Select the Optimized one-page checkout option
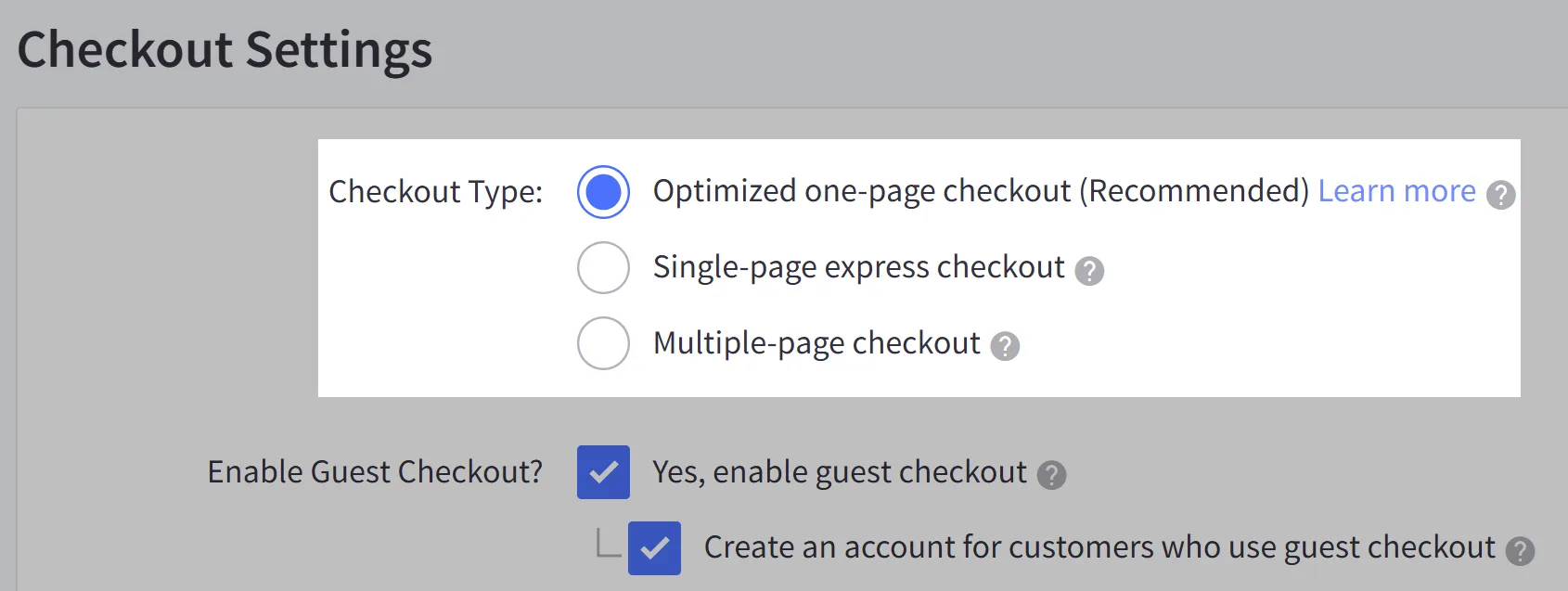 (603, 192)
